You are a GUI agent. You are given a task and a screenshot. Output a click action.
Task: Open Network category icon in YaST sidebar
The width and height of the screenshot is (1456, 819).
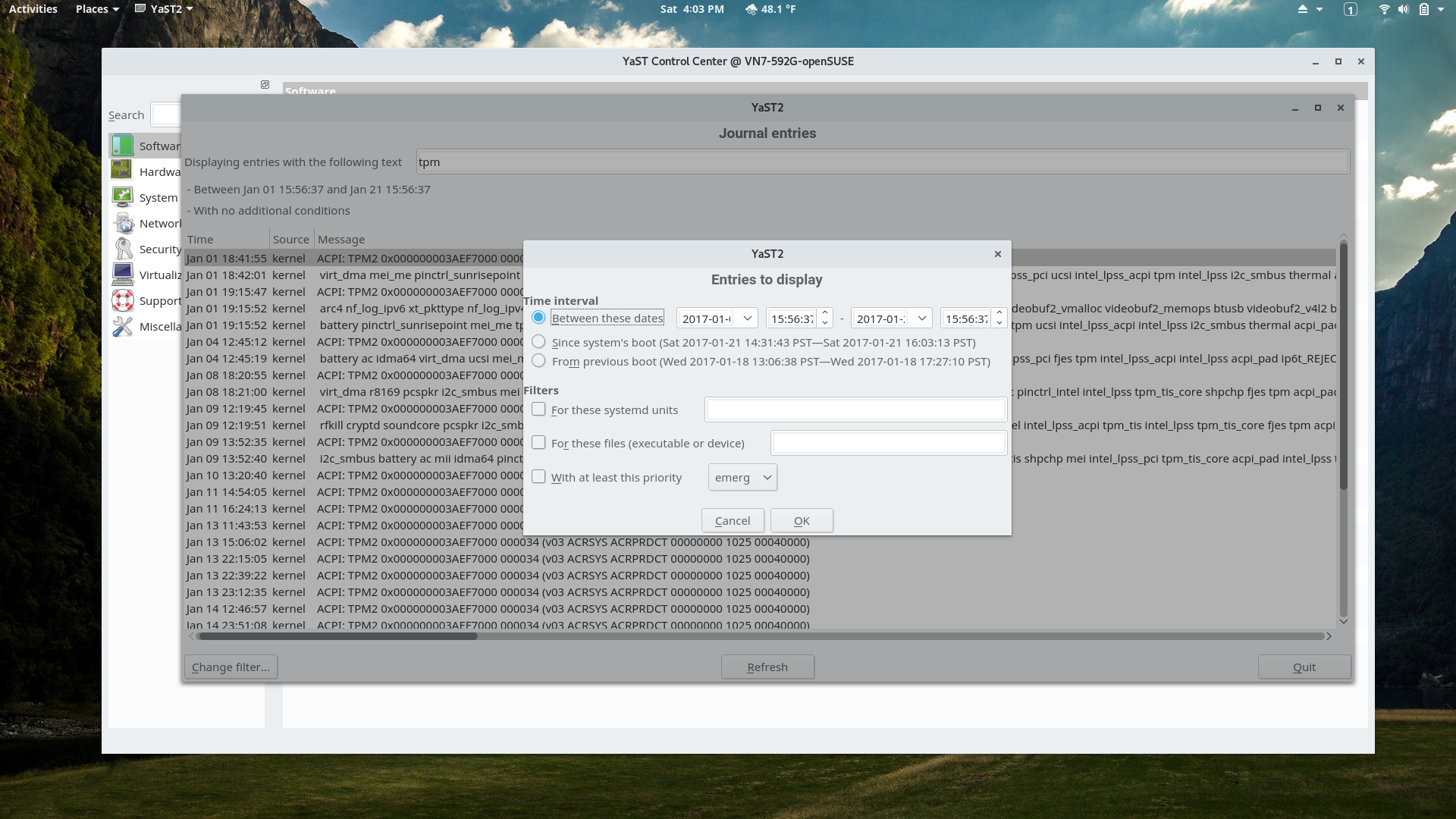[x=122, y=223]
